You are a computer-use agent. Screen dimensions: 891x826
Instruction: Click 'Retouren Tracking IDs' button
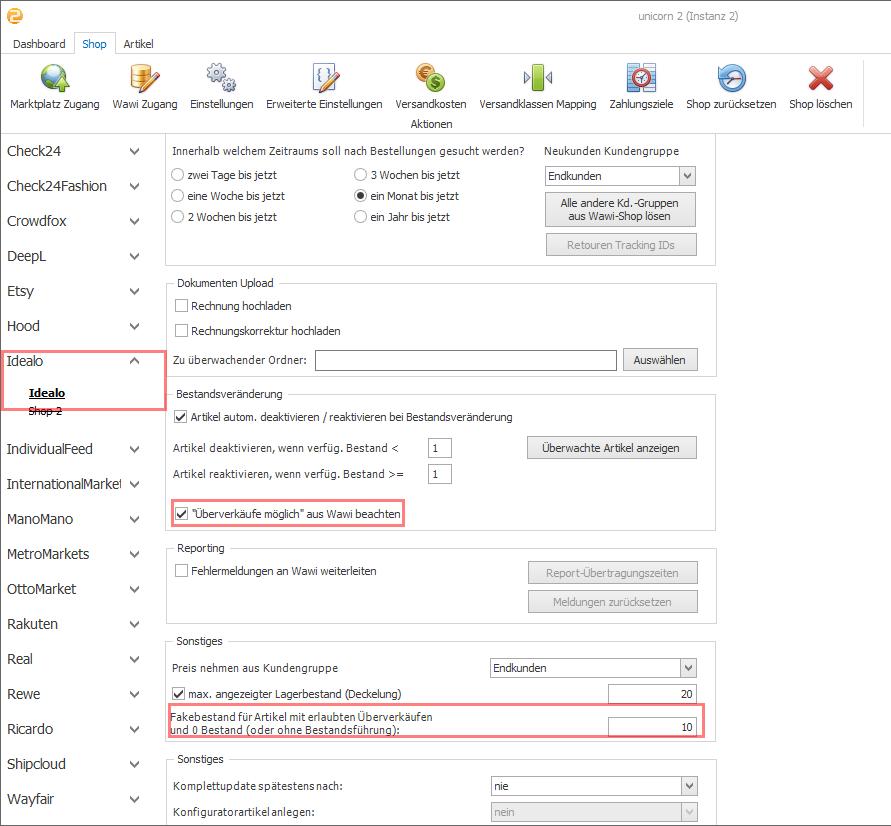pos(621,245)
